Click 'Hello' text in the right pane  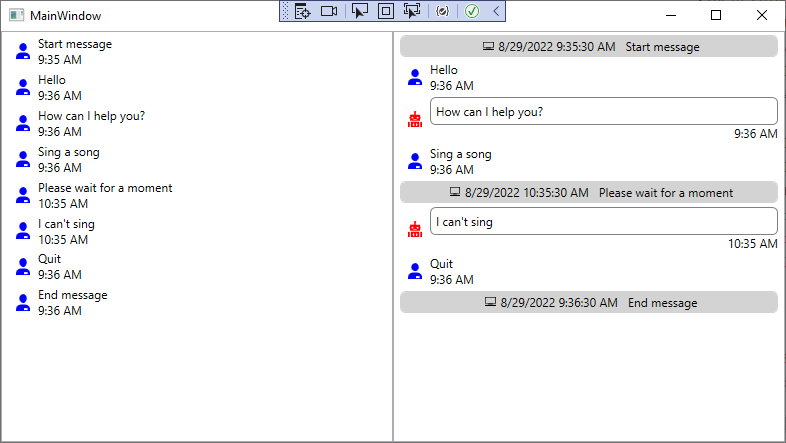[x=444, y=70]
